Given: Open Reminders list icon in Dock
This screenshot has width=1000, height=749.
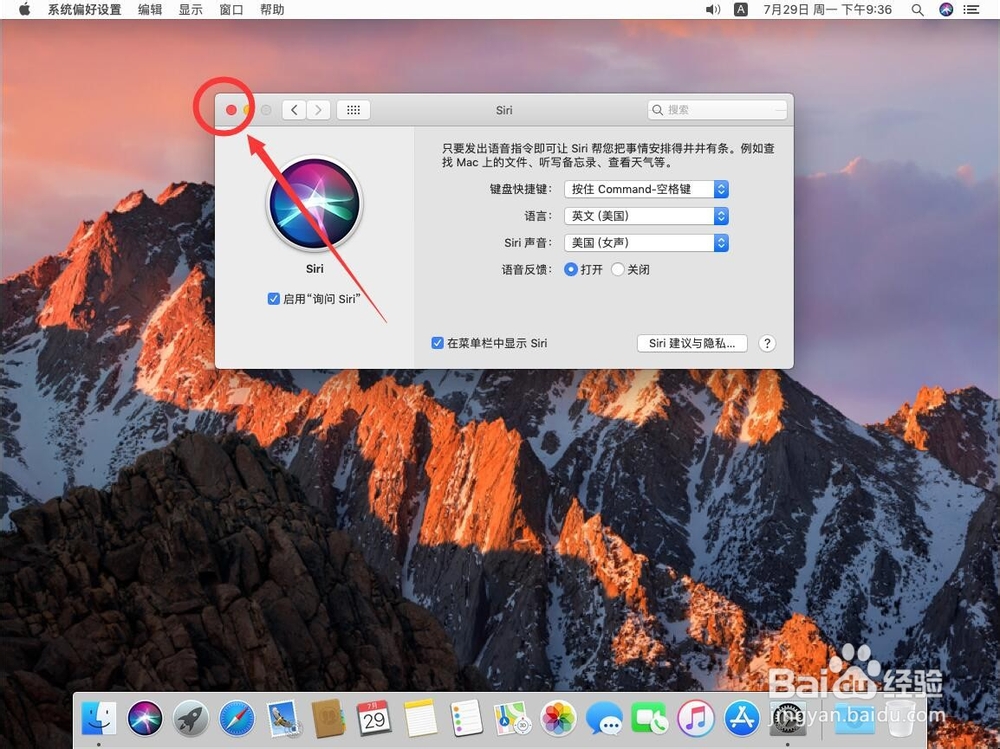Looking at the screenshot, I should [x=466, y=718].
